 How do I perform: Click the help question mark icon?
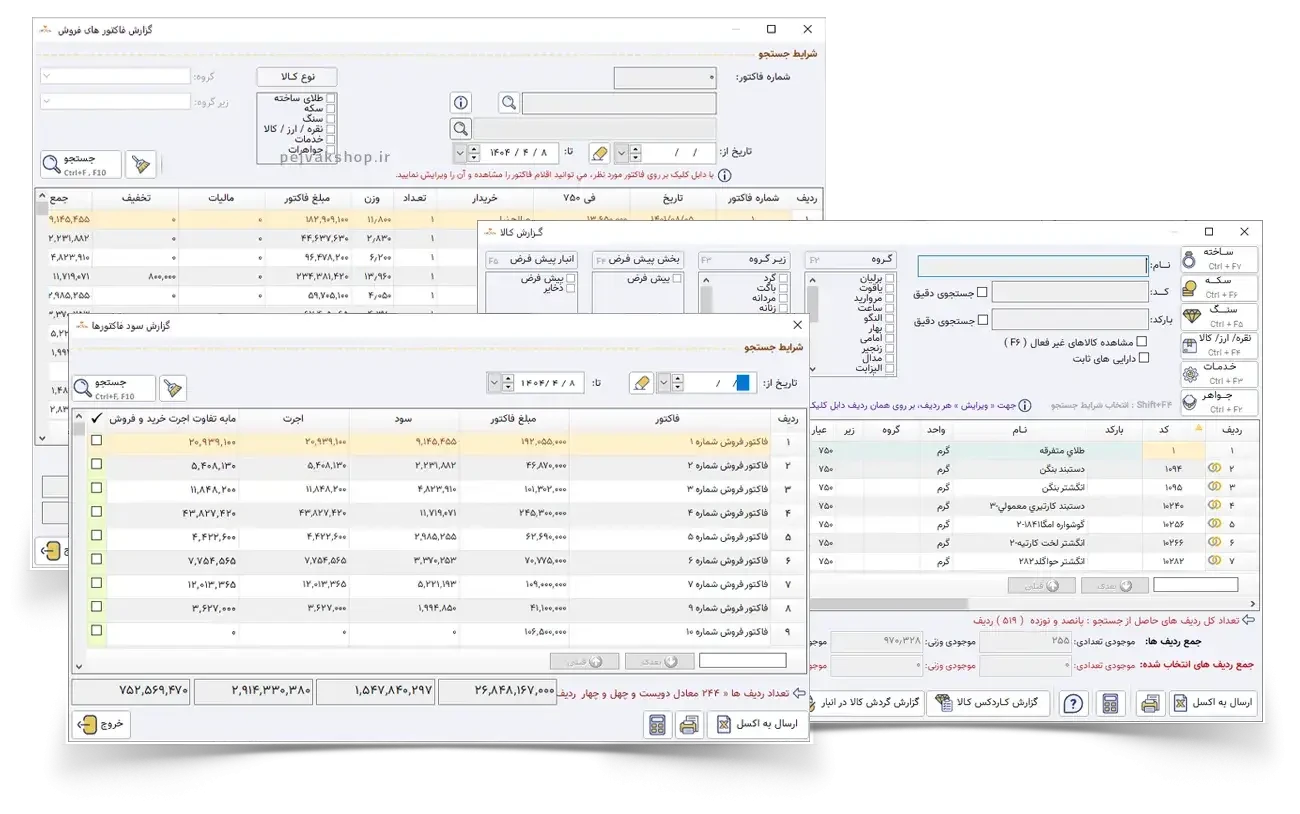[x=1073, y=703]
